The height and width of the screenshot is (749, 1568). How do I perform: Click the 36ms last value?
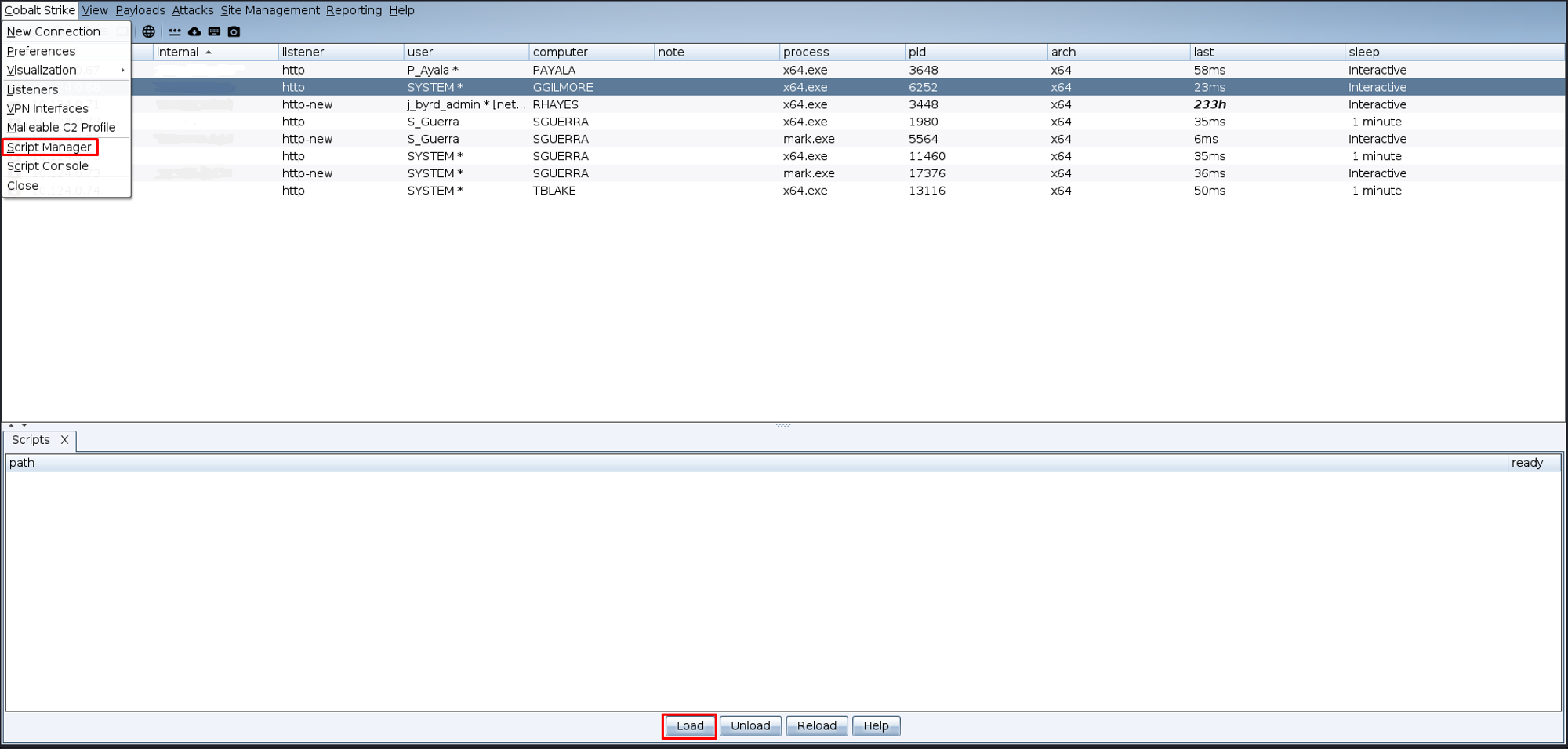click(1210, 173)
